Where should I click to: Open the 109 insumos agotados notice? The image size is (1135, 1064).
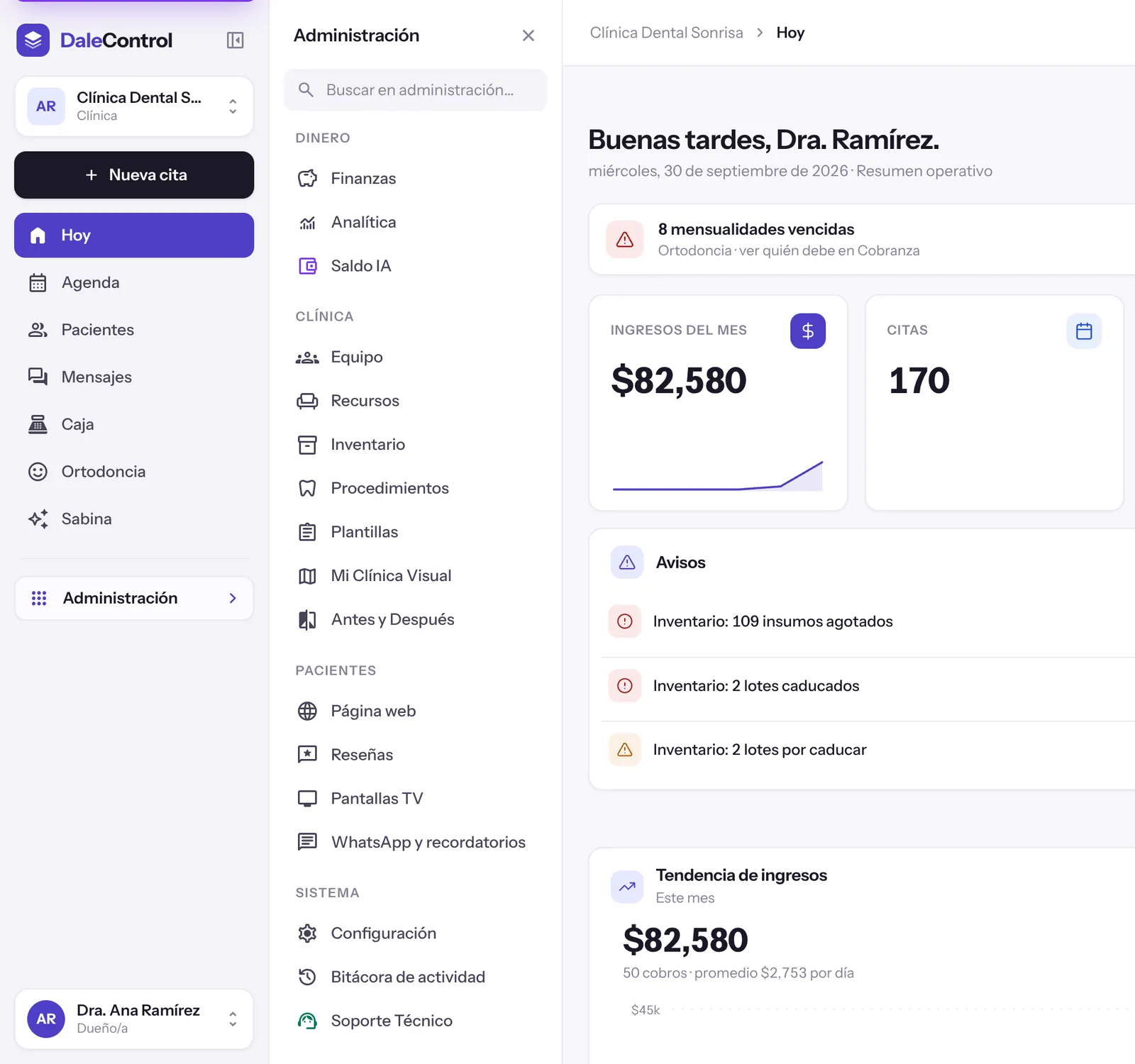tap(868, 621)
